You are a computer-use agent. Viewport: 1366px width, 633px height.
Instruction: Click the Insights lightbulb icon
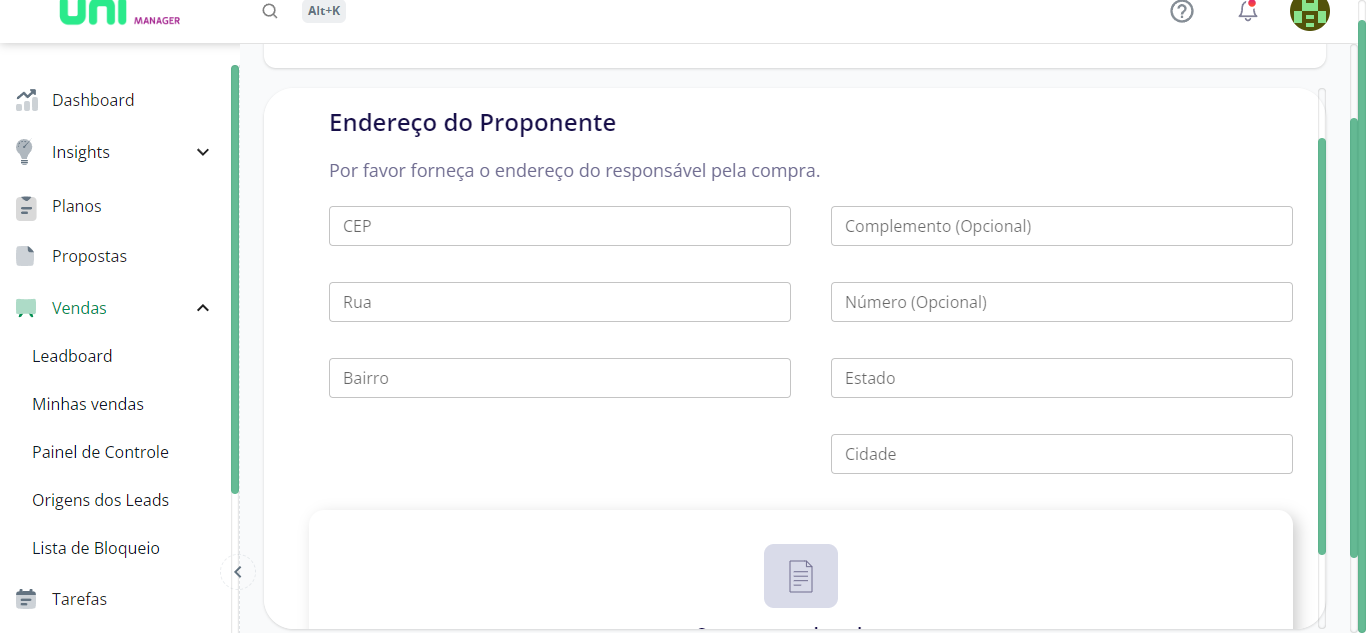pyautogui.click(x=25, y=152)
